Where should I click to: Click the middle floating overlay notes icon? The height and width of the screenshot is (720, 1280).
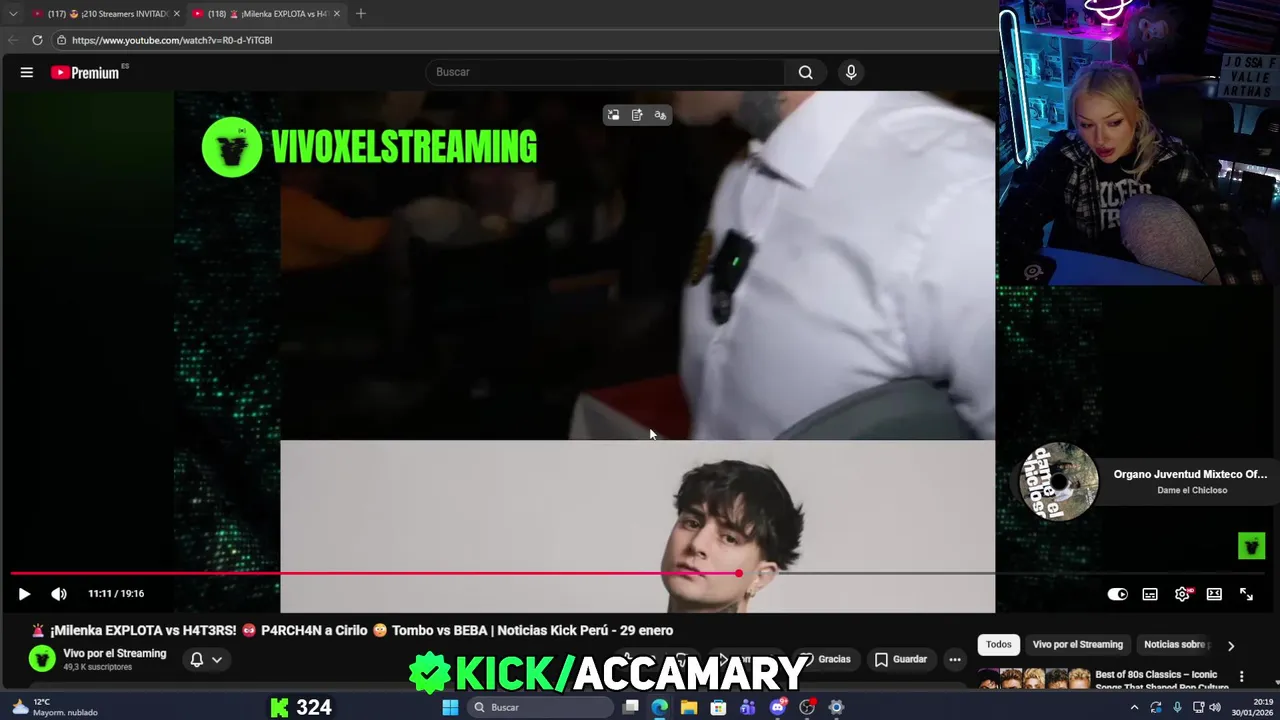(637, 115)
